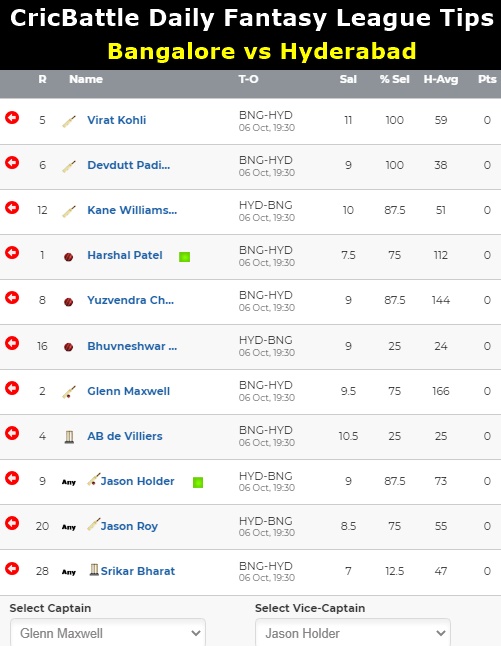Click red arrow icon for Srikar Bharat

[12, 569]
